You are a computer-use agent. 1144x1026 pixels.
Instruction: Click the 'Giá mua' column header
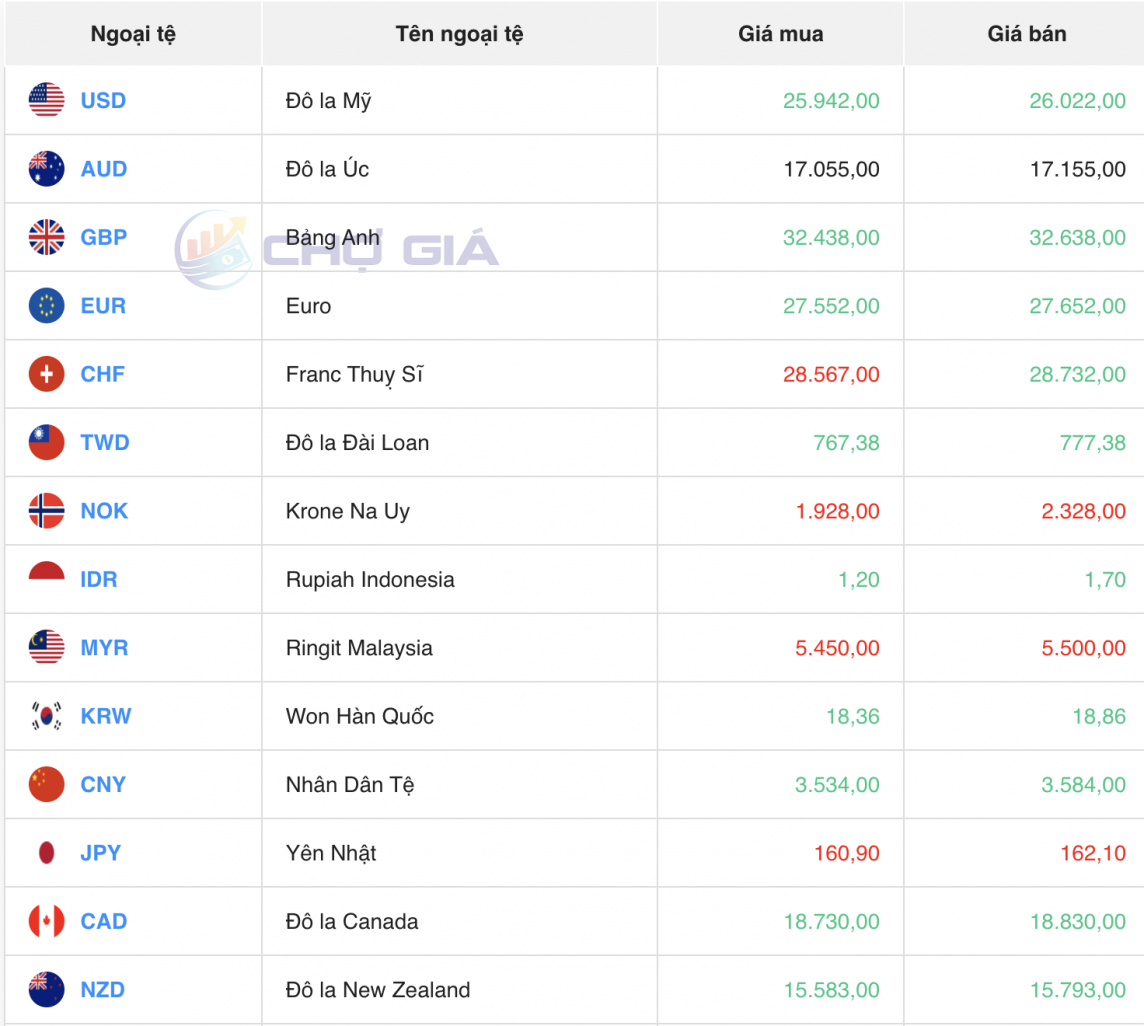[x=781, y=33]
